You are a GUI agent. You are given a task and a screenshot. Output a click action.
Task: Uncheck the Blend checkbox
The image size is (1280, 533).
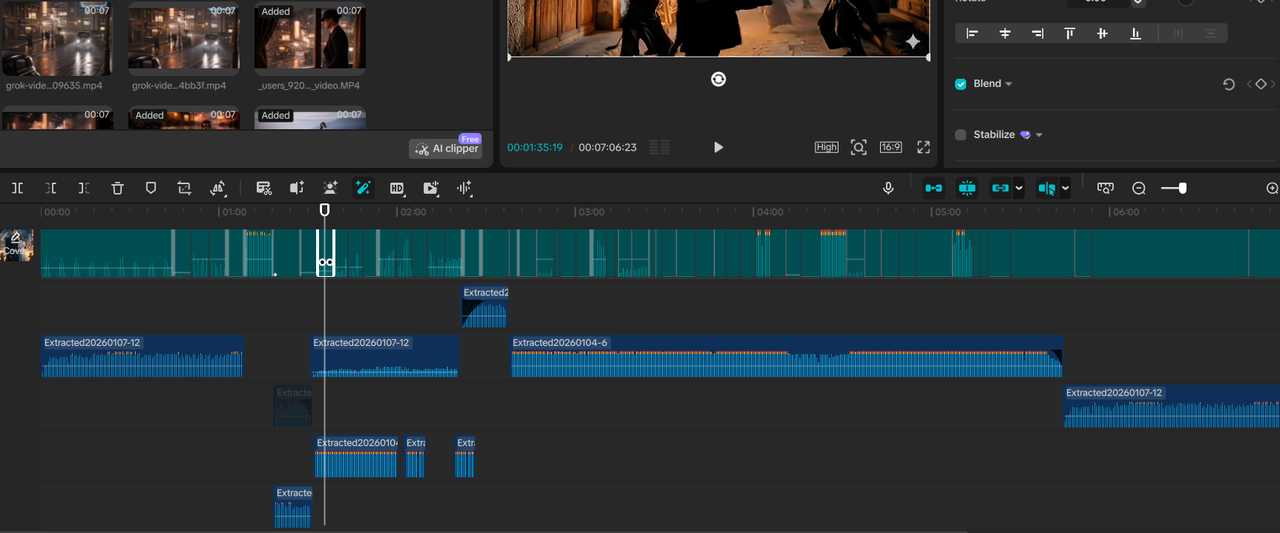[x=961, y=84]
